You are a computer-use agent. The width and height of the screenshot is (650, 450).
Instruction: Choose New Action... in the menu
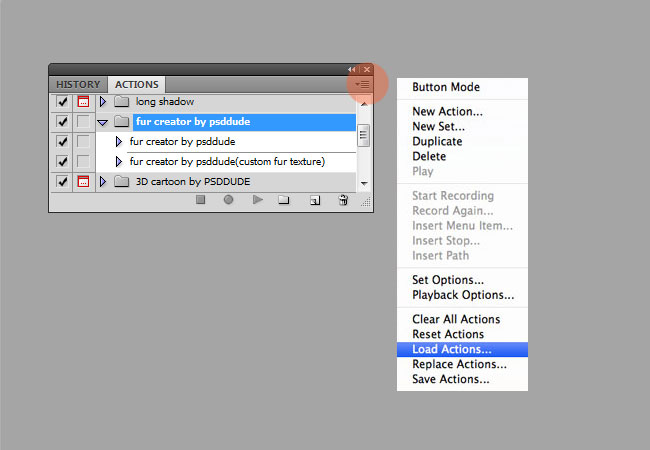[x=462, y=111]
